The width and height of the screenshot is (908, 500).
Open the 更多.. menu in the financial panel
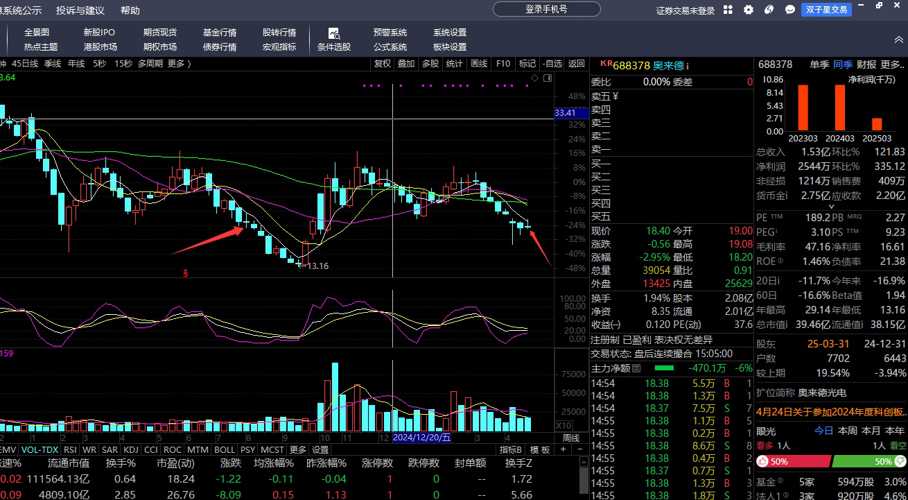click(x=893, y=64)
